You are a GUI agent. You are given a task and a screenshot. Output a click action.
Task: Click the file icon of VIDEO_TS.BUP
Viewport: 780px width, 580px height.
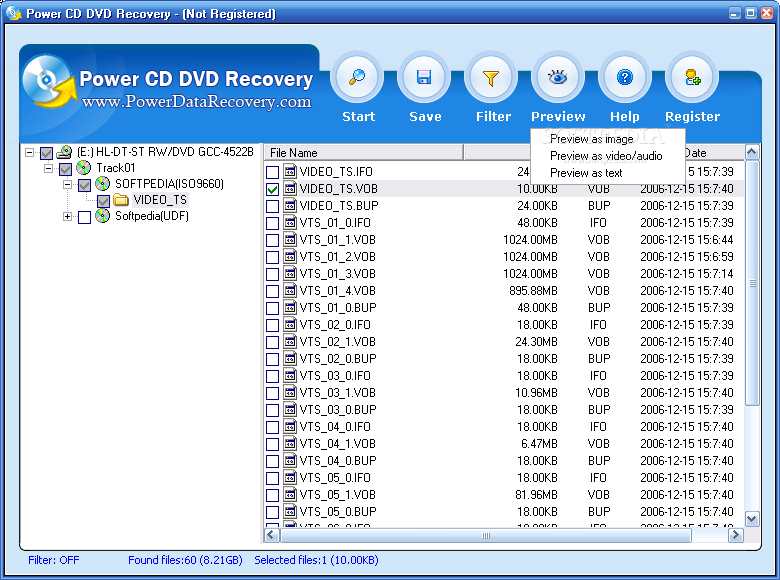click(x=290, y=205)
